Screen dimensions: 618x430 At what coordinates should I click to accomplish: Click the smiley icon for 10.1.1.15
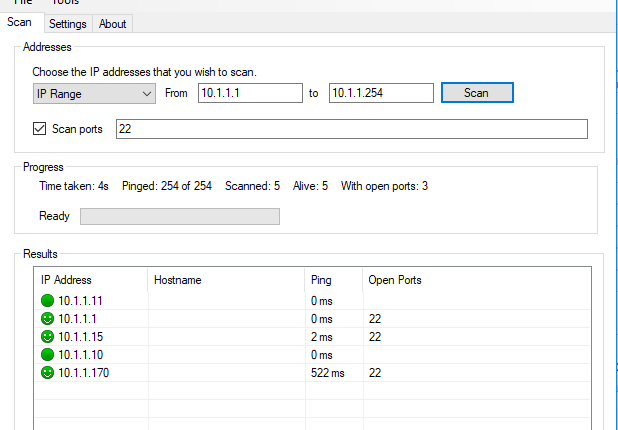(x=47, y=337)
